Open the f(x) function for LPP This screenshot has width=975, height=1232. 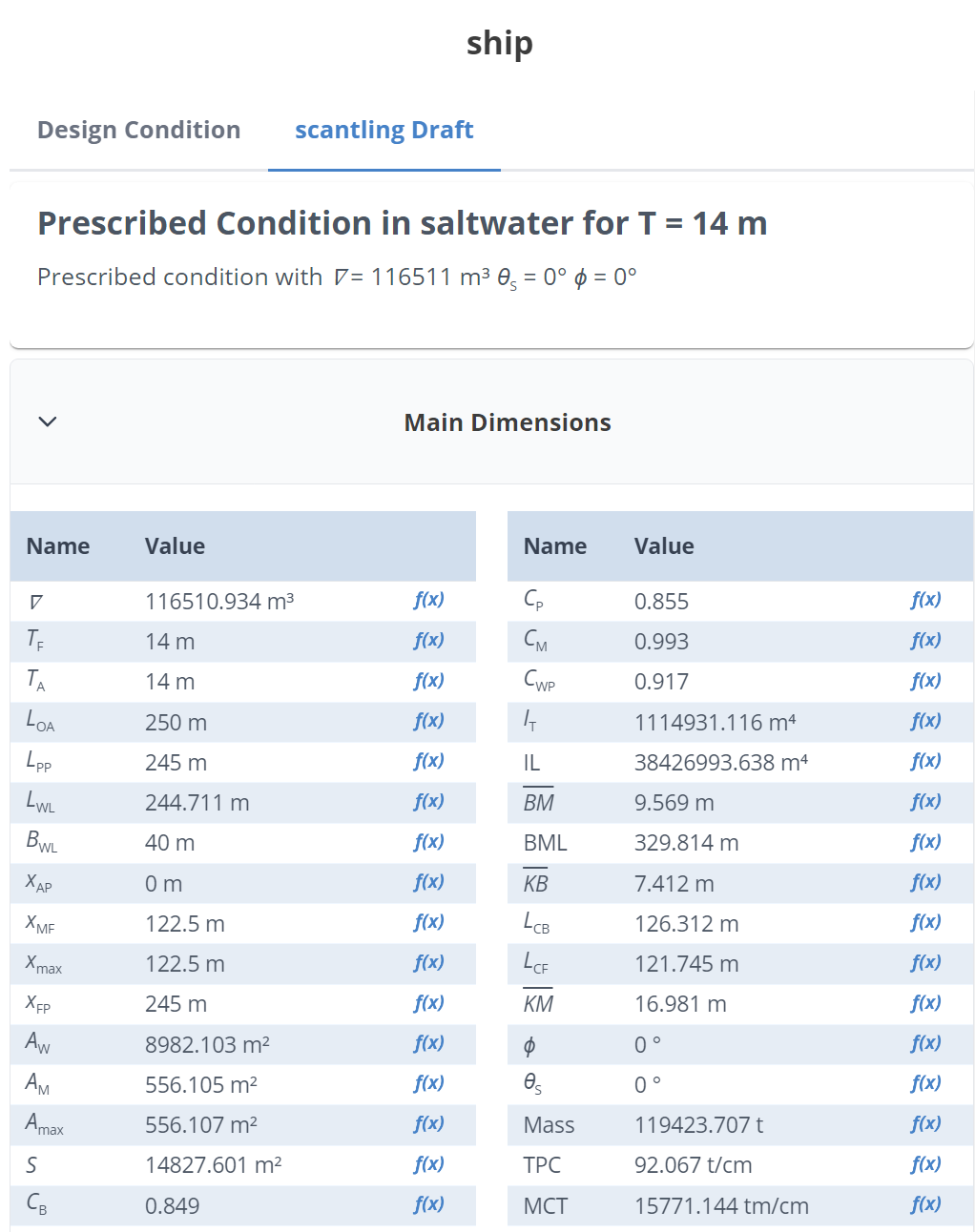pos(427,762)
